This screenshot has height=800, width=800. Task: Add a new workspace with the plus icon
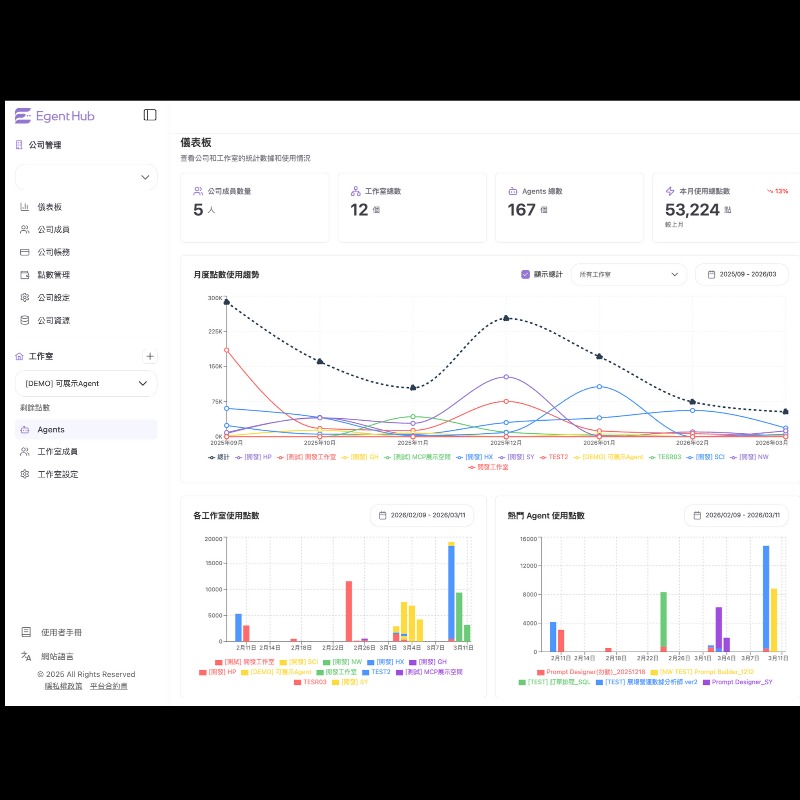pos(150,356)
